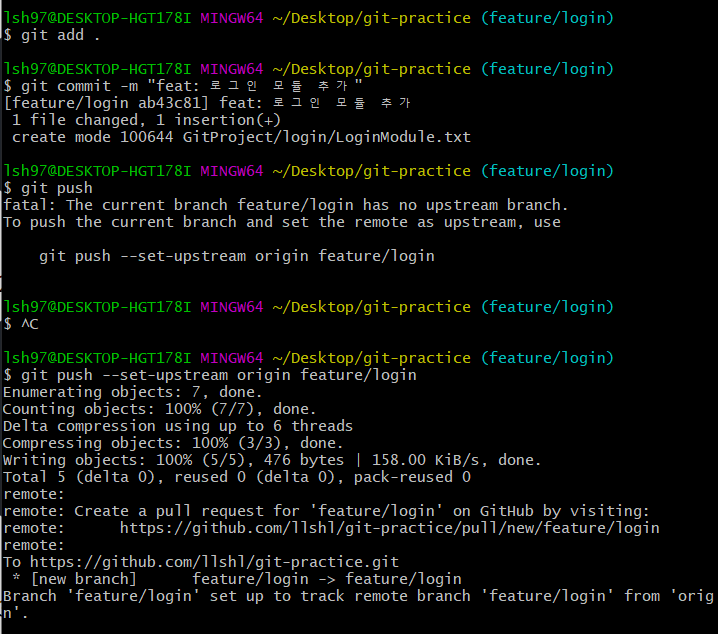718x634 pixels.
Task: Click the 'Writing objects: 100% (5/5)' line
Action: point(272,460)
